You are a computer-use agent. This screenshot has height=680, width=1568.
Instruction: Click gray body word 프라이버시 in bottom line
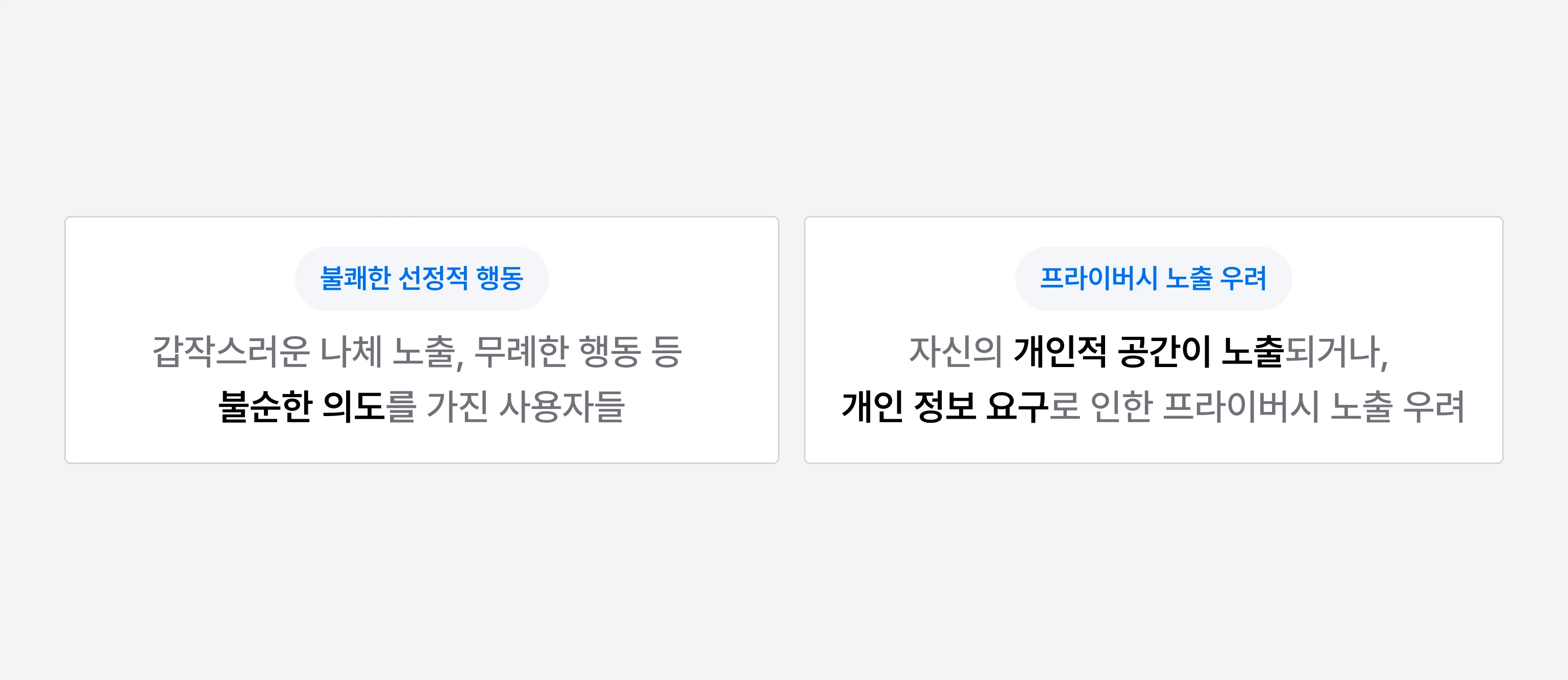coord(1241,406)
